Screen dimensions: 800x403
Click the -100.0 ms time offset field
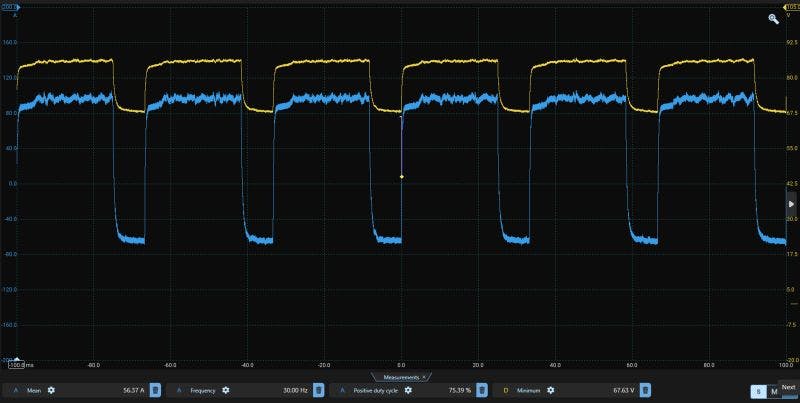click(x=20, y=365)
